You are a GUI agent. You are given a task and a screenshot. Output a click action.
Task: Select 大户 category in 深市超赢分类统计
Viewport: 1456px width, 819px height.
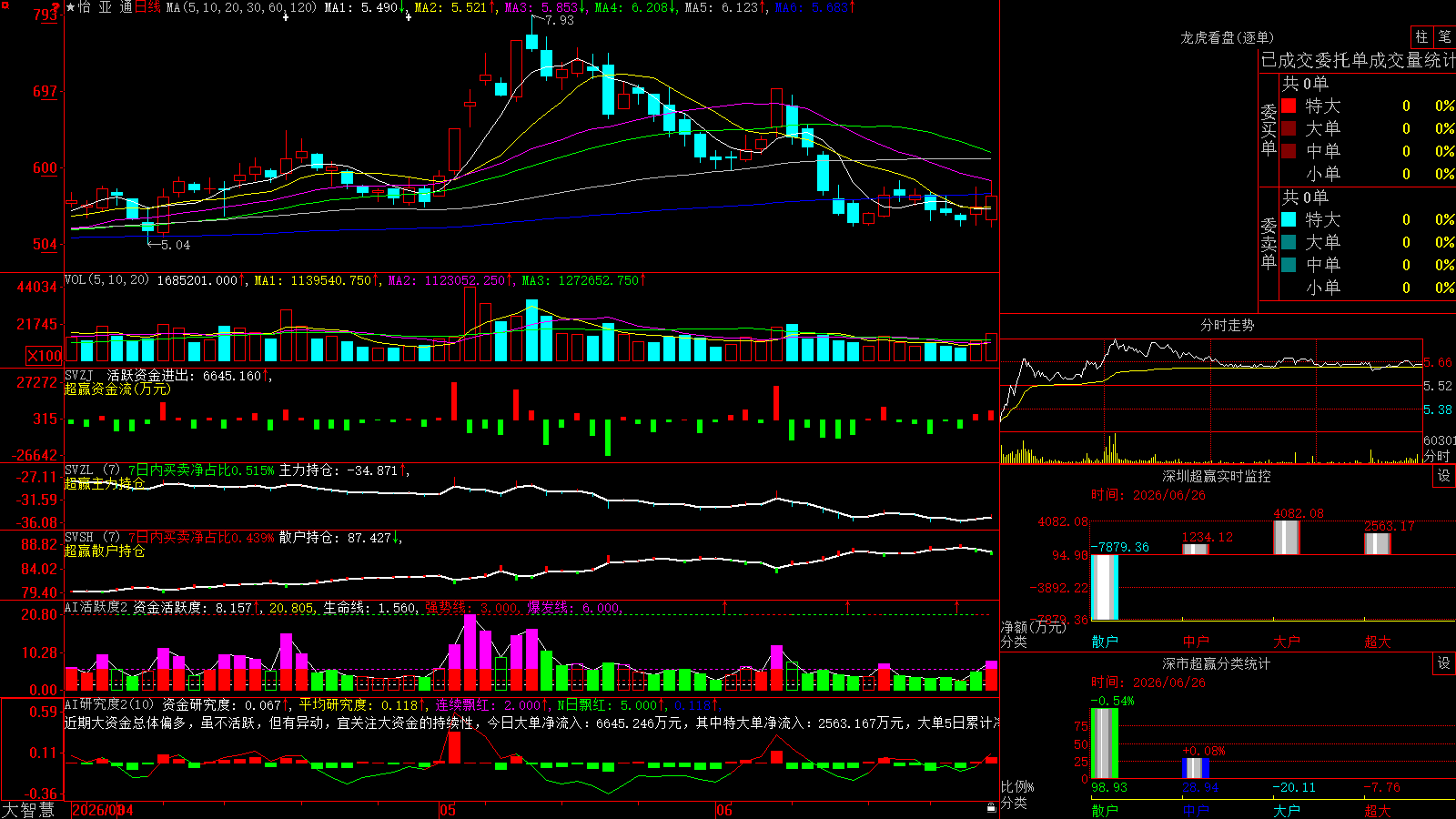[1287, 811]
